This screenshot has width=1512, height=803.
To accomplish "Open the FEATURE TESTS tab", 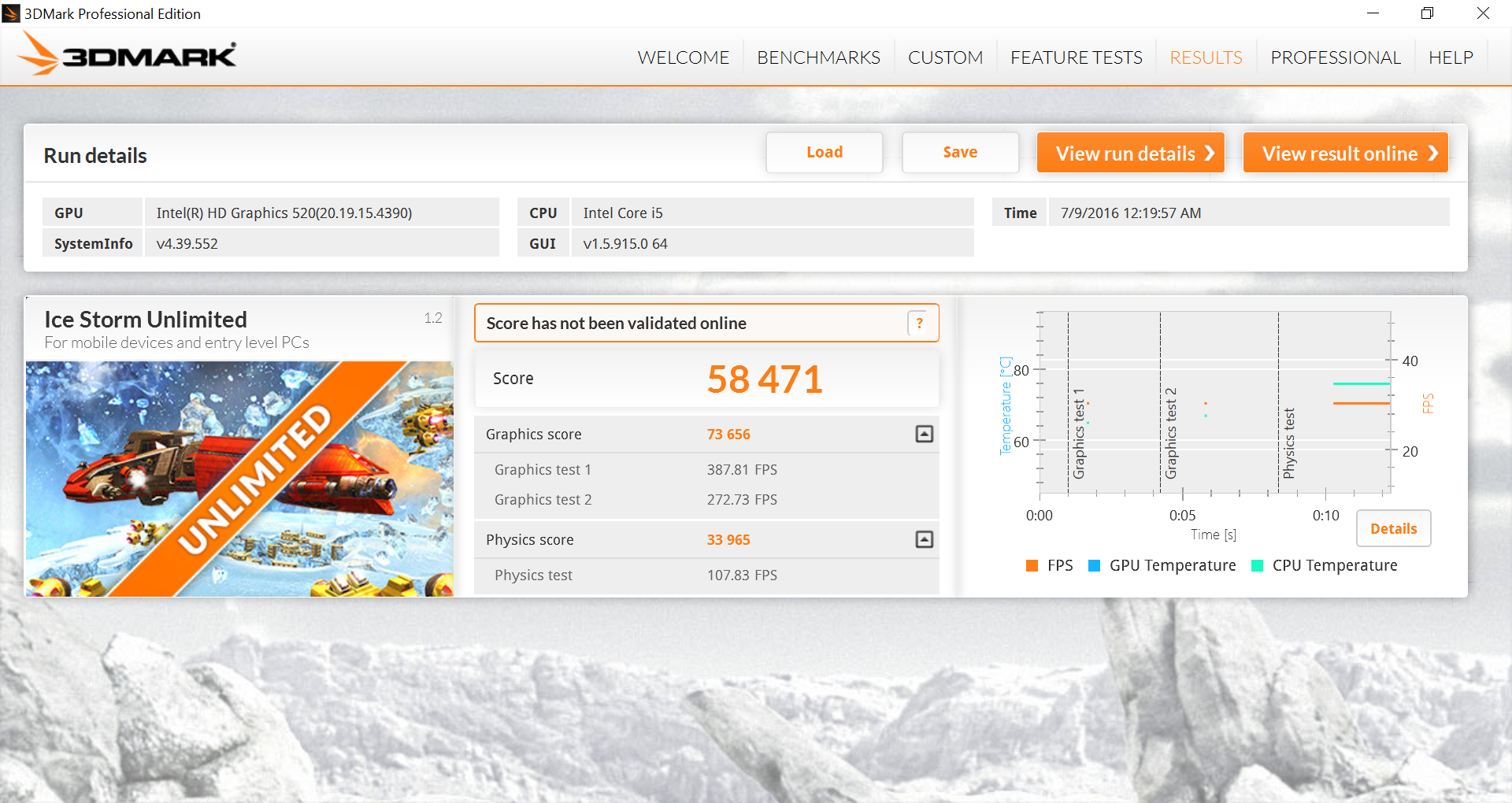I will click(1076, 57).
